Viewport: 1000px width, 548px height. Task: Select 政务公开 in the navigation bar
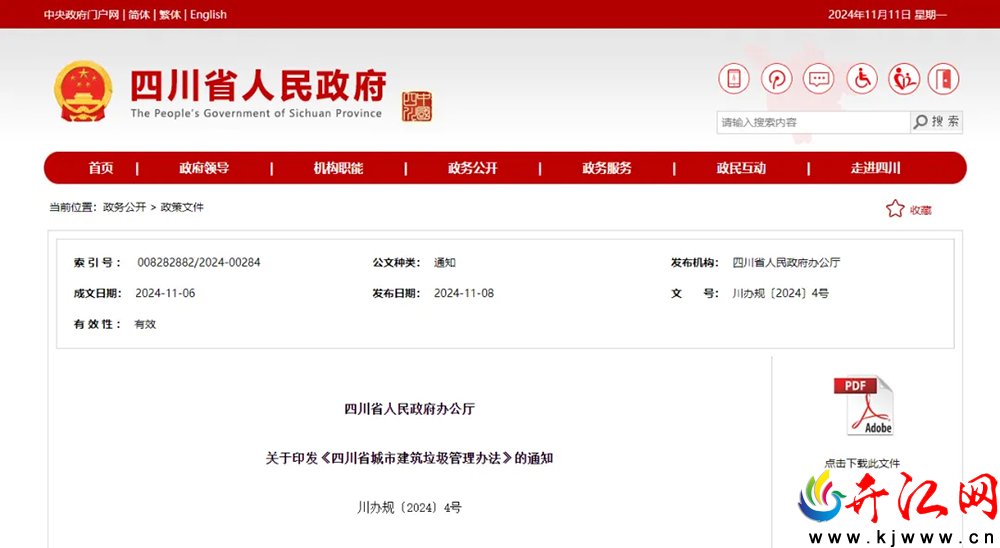473,168
